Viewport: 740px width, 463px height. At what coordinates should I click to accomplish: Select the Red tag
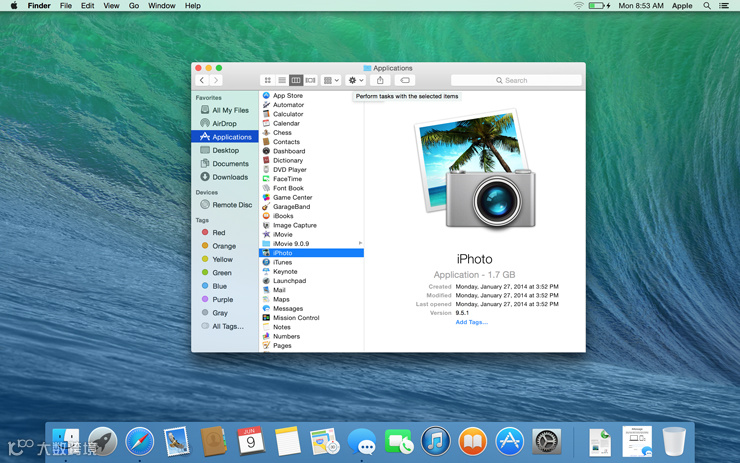pos(225,232)
